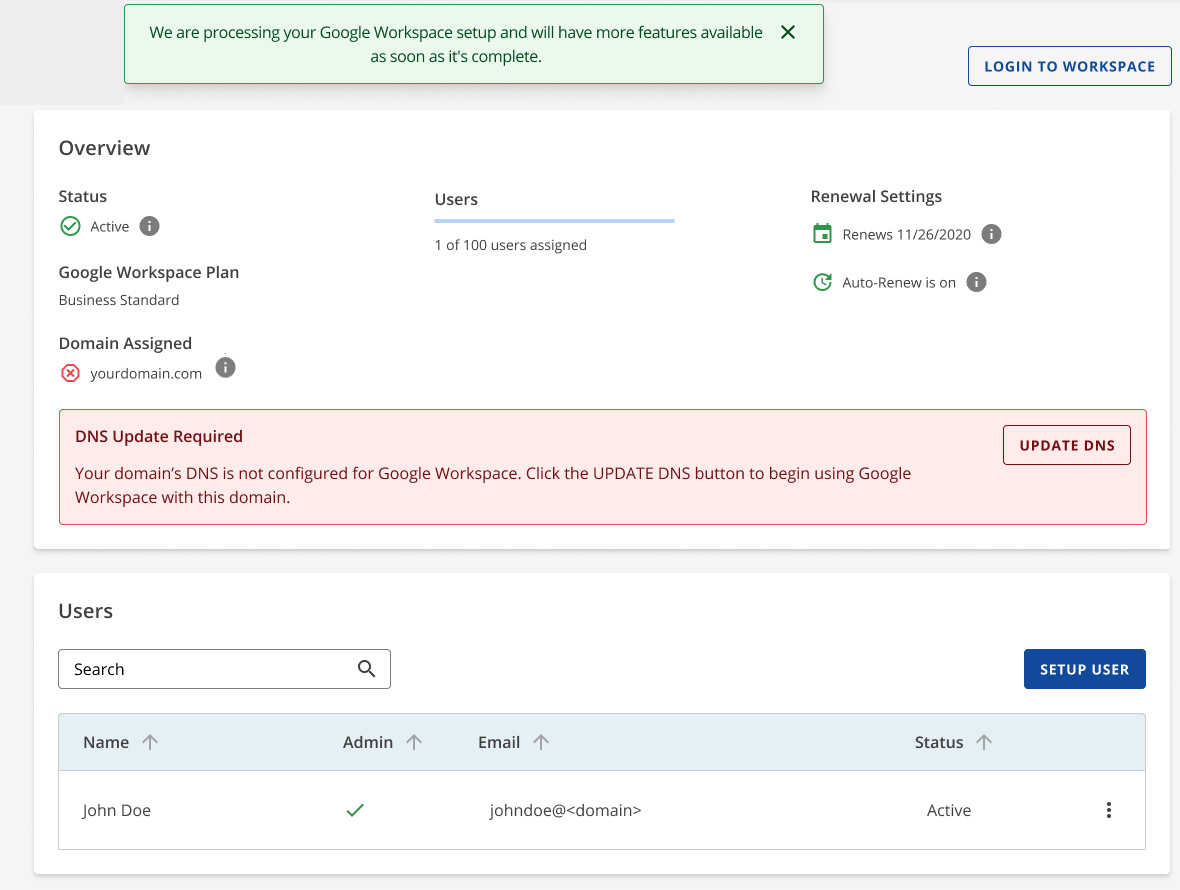Sort the table by Name arrow
The width and height of the screenshot is (1180, 890).
[x=150, y=742]
